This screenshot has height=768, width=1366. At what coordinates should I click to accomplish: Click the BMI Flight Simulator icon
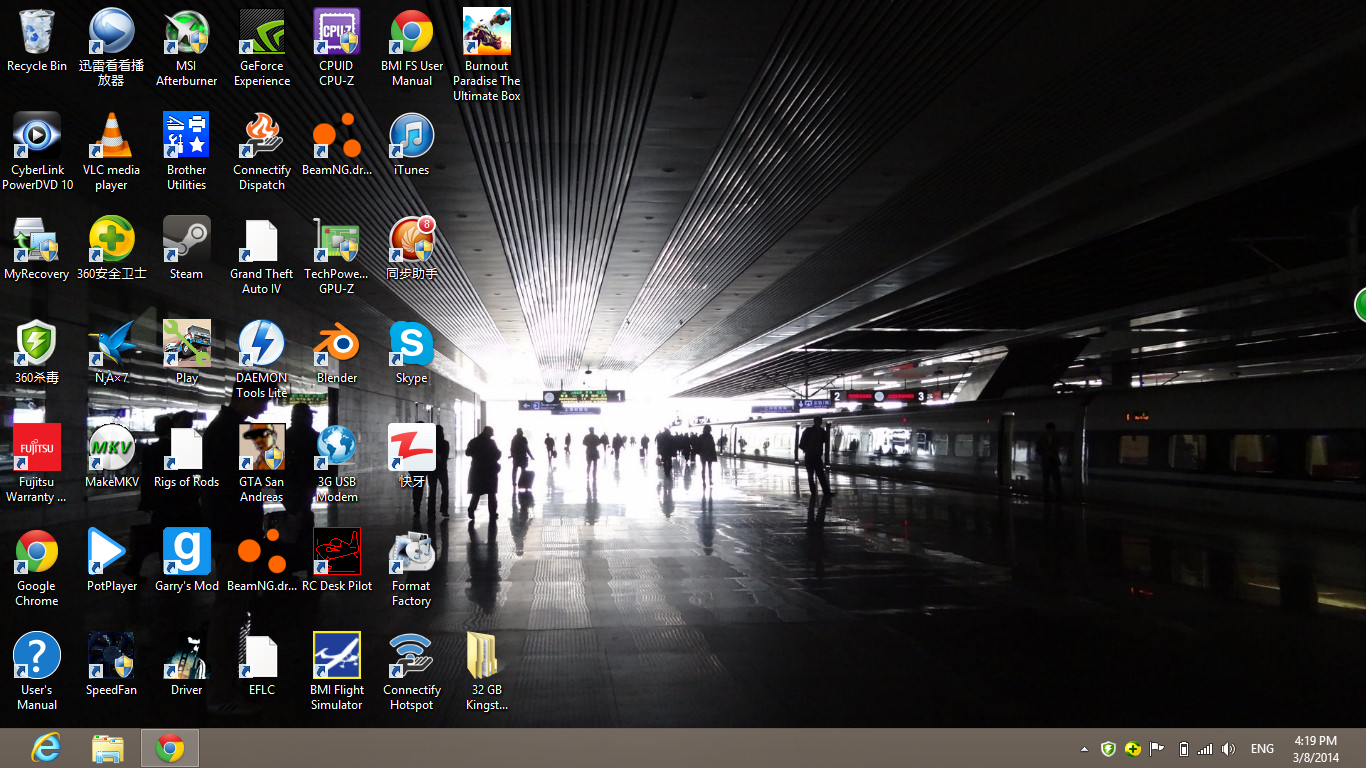[336, 657]
